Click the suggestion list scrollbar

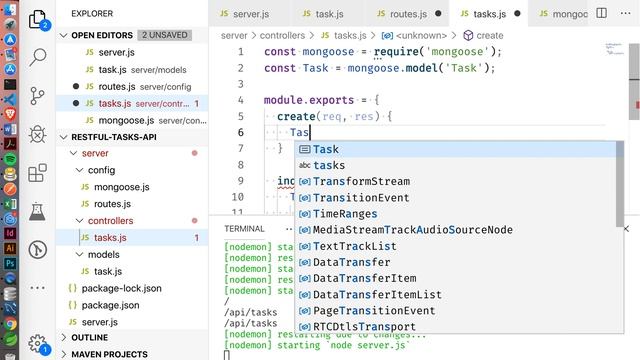[x=620, y=184]
